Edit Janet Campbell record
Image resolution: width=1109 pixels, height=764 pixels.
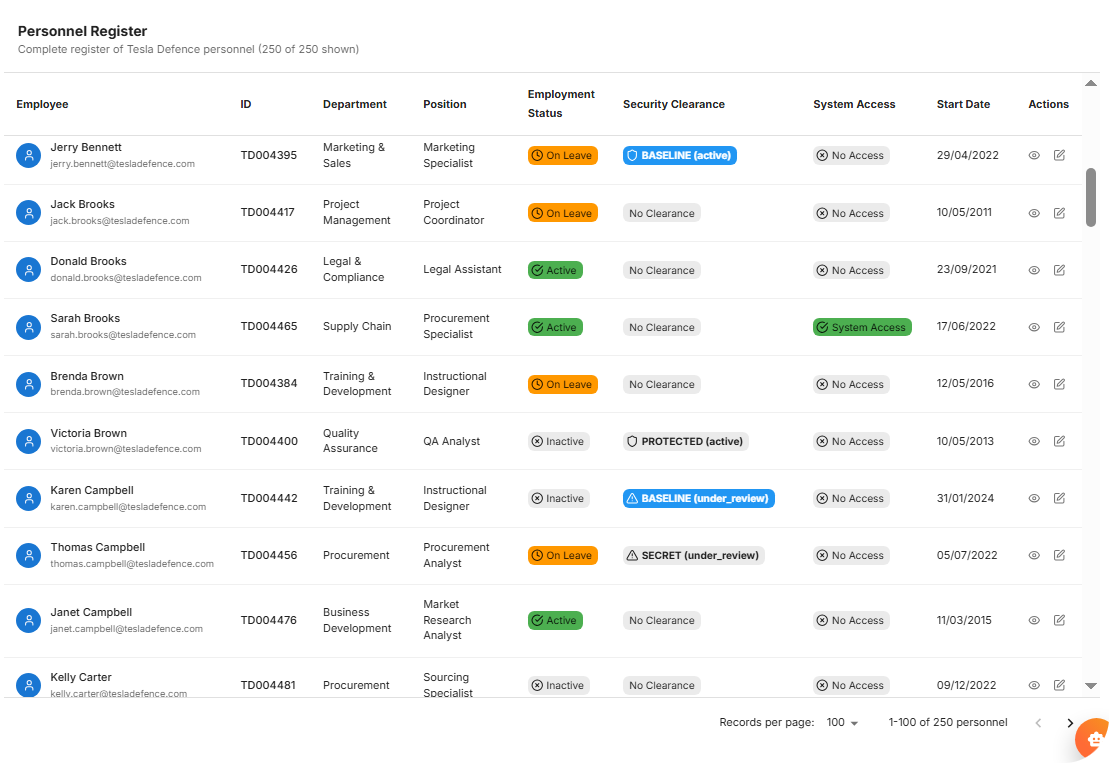click(1059, 620)
